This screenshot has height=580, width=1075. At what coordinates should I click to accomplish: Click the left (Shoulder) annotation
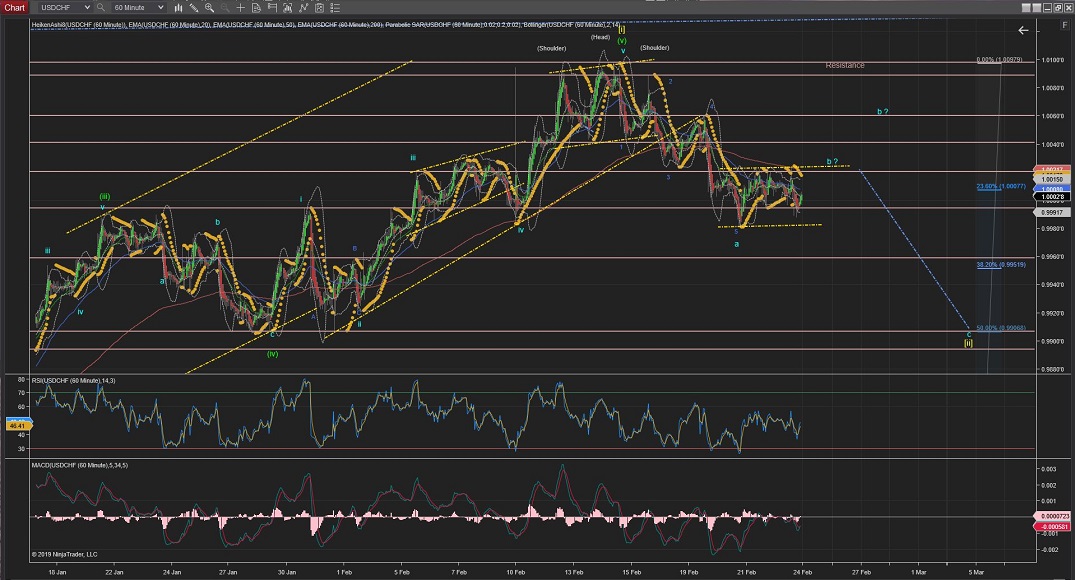[x=551, y=48]
